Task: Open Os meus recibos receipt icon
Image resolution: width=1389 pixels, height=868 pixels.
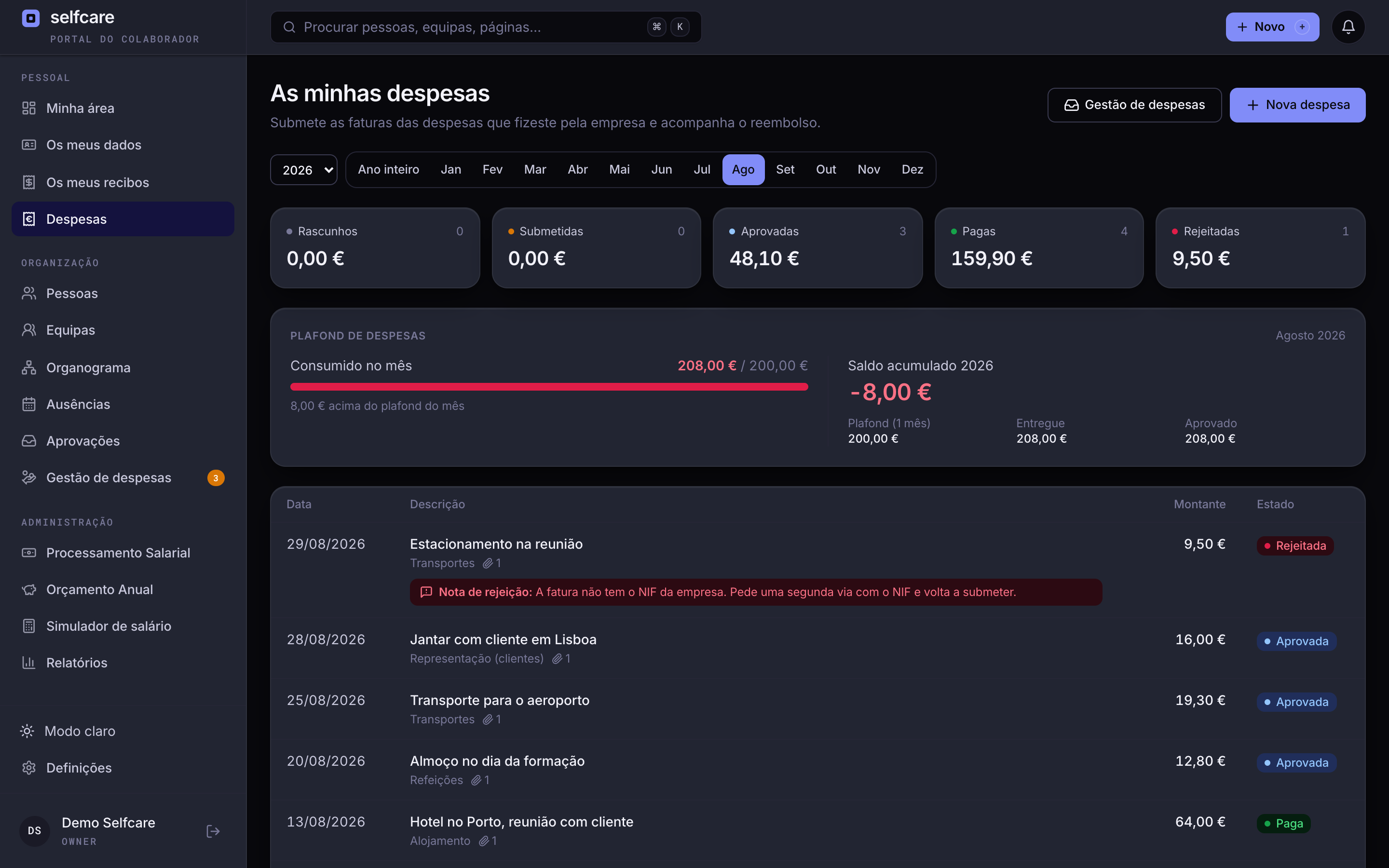Action: tap(29, 182)
